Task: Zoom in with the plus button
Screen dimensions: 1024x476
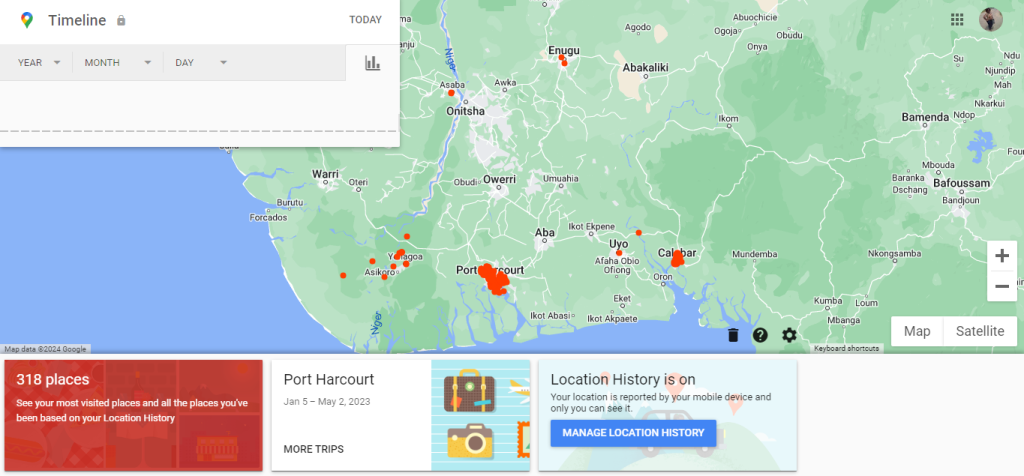Action: (1001, 256)
